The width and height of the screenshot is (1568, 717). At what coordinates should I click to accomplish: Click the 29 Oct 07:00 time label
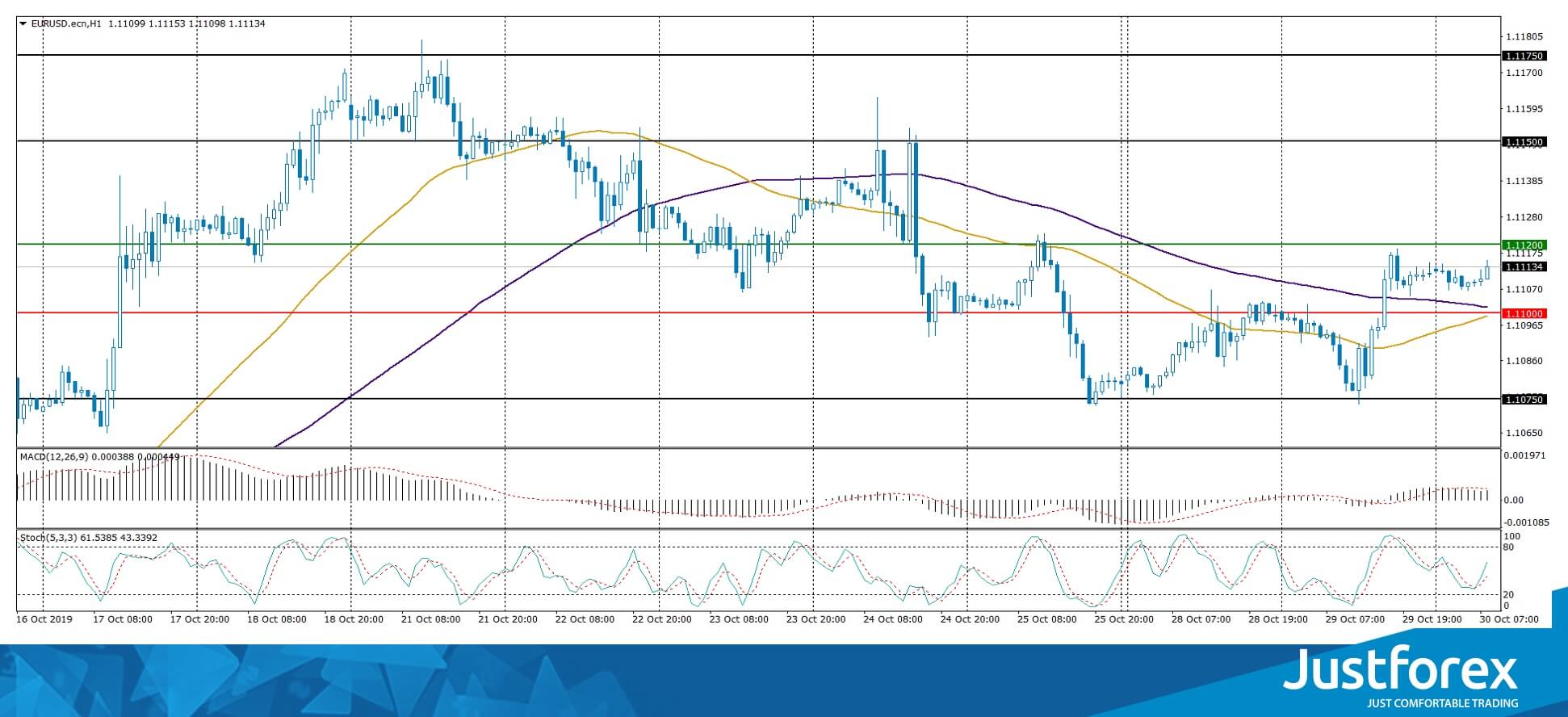(x=1356, y=619)
